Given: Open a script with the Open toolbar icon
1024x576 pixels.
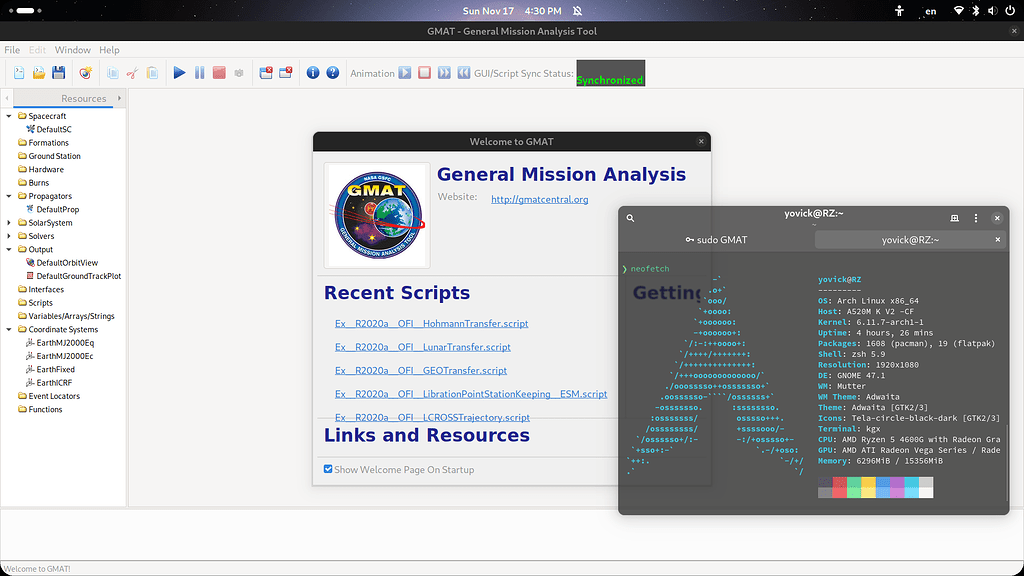Looking at the screenshot, I should pyautogui.click(x=38, y=72).
